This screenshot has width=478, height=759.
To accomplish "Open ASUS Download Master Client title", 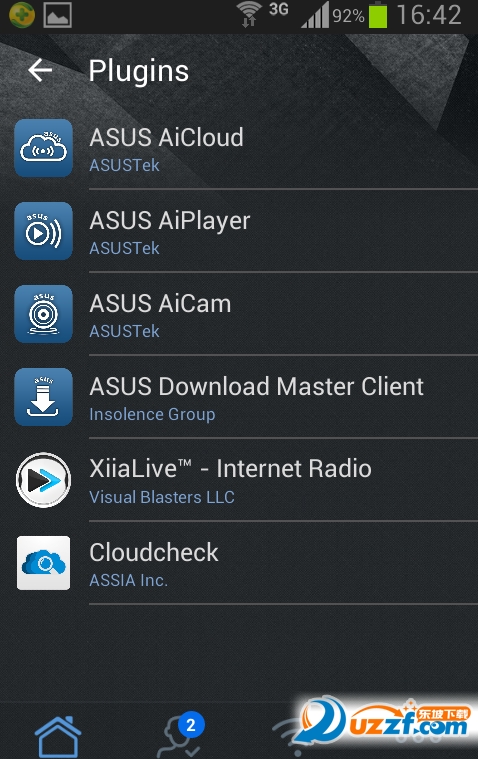I will coord(257,386).
